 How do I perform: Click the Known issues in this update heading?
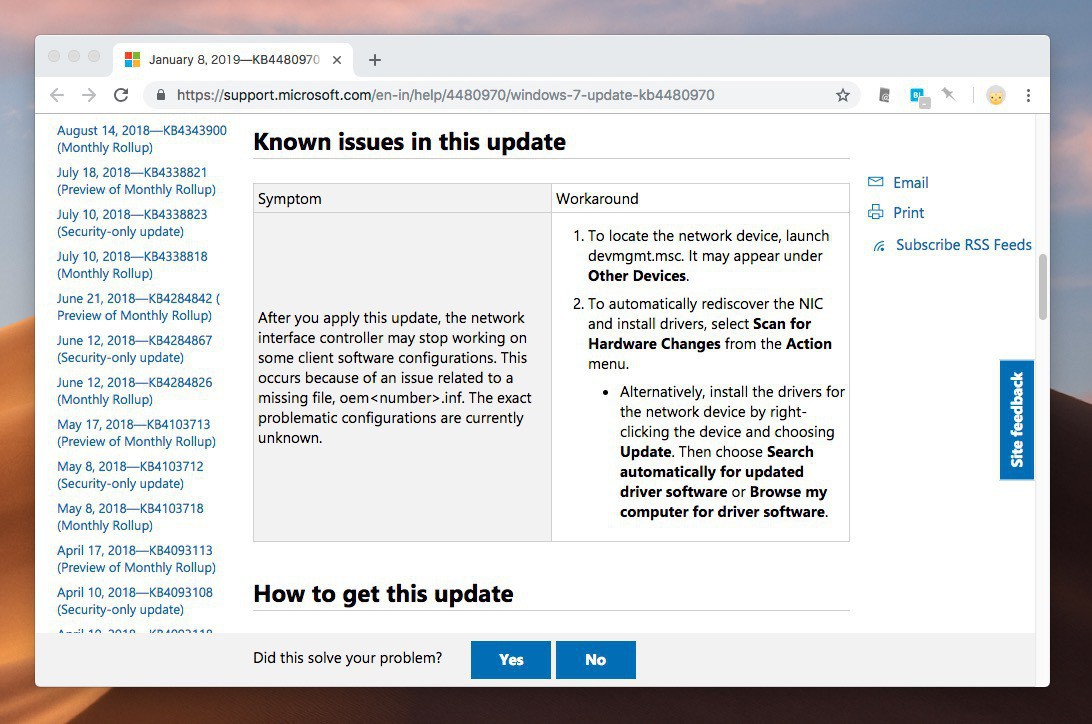click(410, 142)
